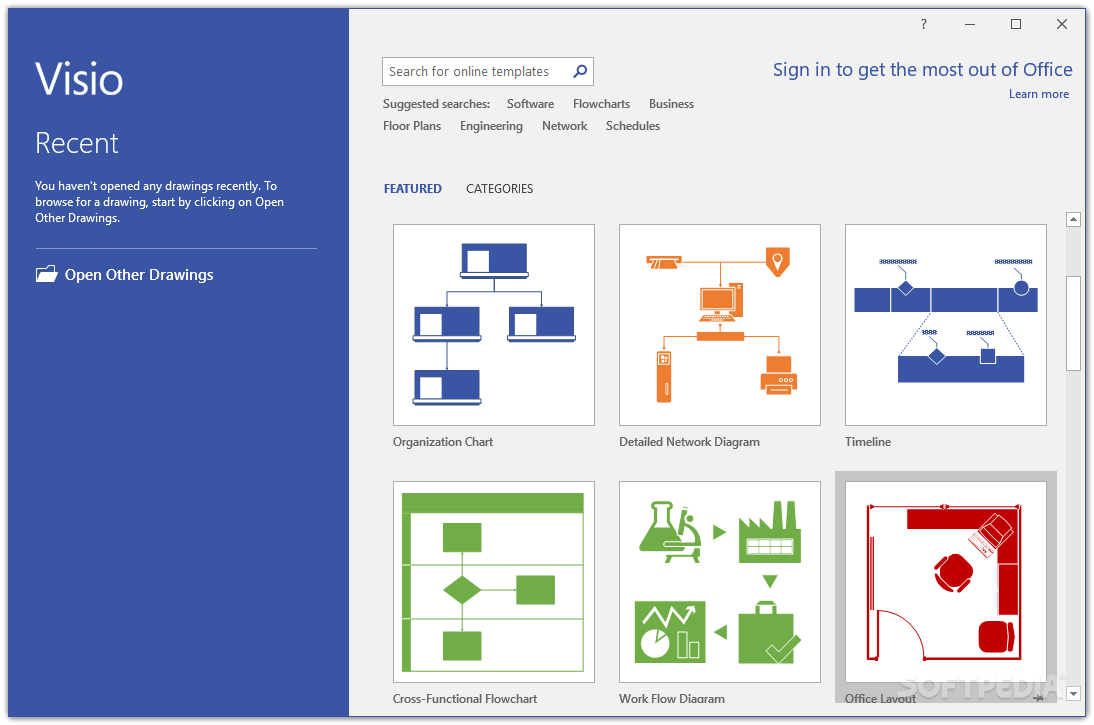
Task: Switch to the CATEGORIES tab
Action: click(x=500, y=188)
